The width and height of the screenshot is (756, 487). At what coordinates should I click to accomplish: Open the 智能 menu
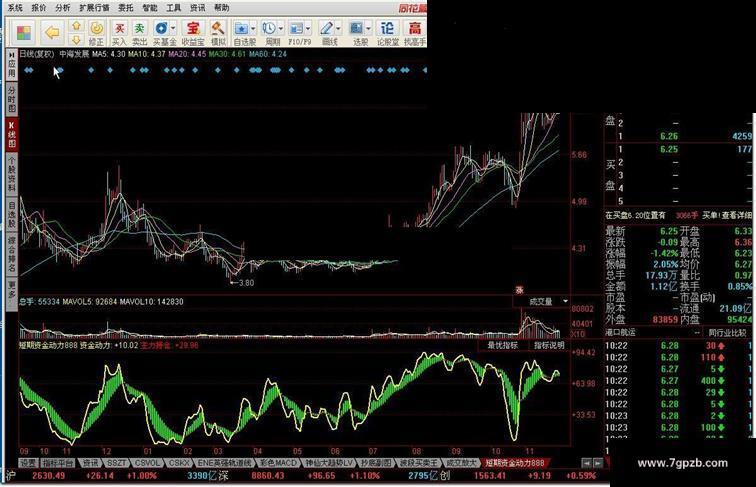click(150, 8)
